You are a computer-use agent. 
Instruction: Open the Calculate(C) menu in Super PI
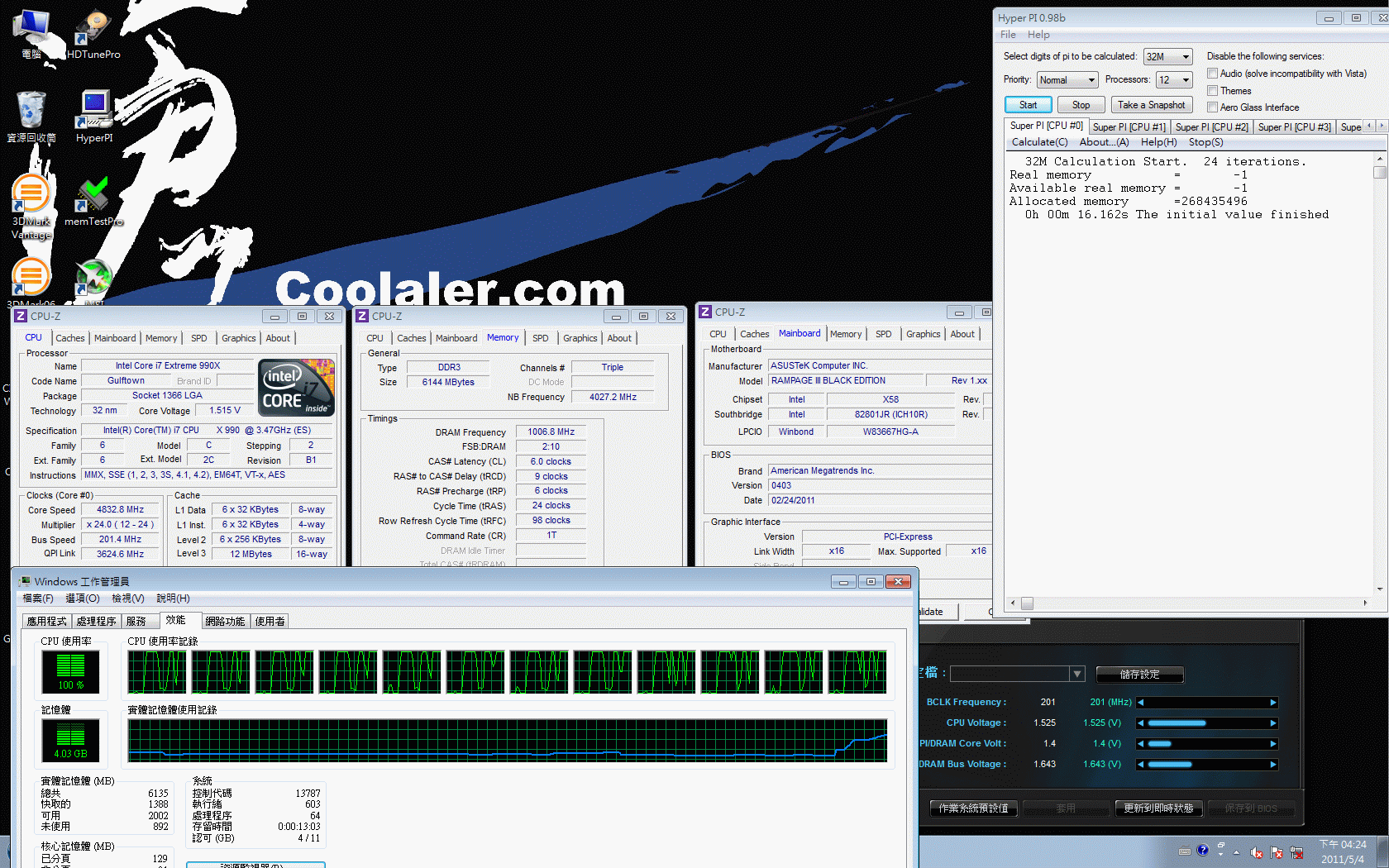click(1039, 142)
